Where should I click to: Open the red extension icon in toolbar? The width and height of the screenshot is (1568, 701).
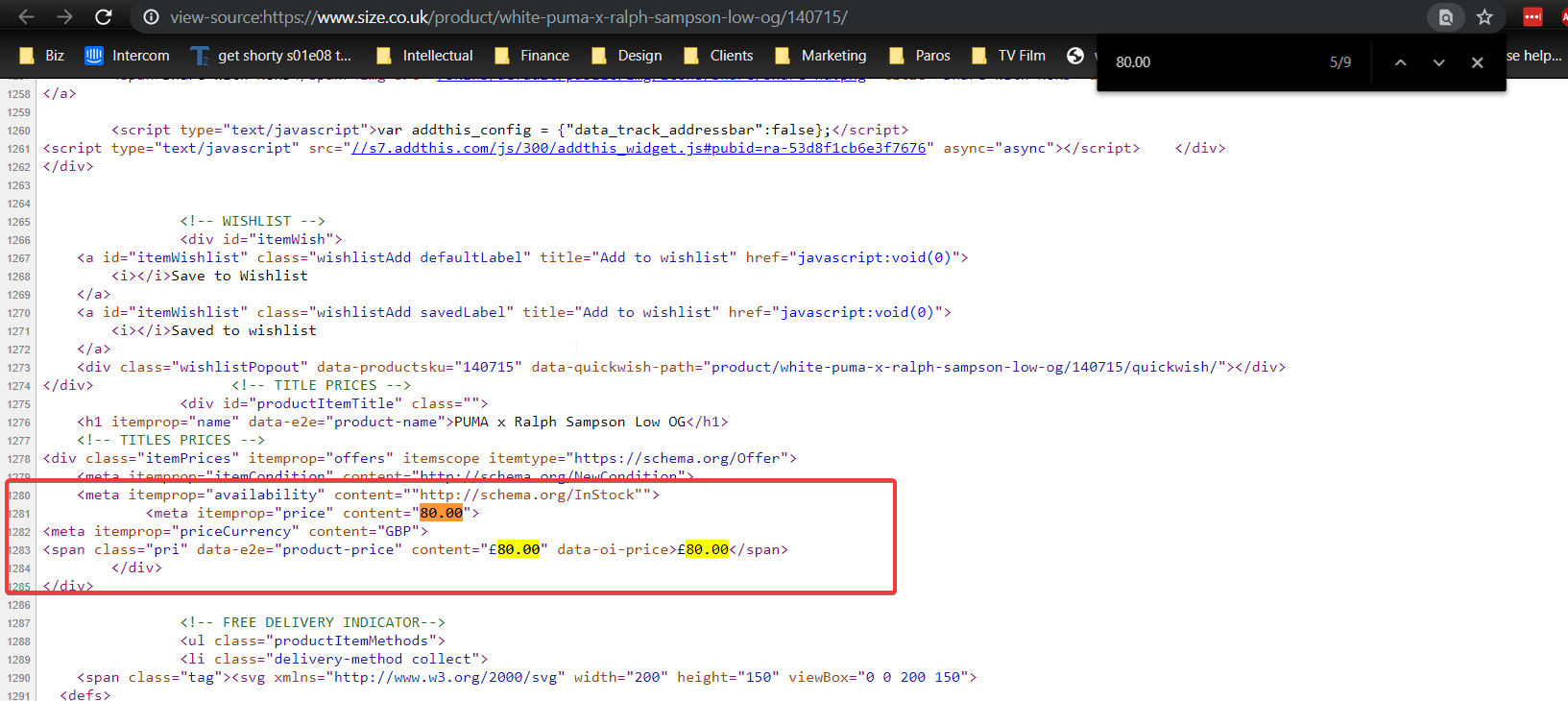coord(1532,17)
